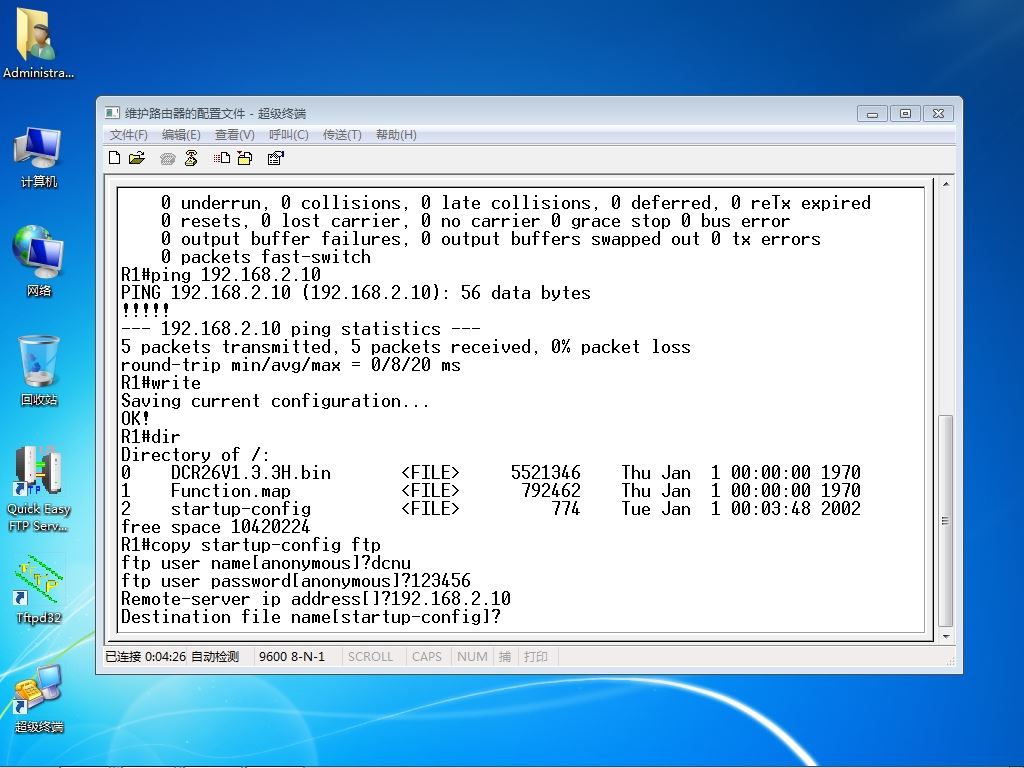This screenshot has width=1024, height=768.
Task: Click the vertical scrollbar thumb
Action: pos(945,520)
